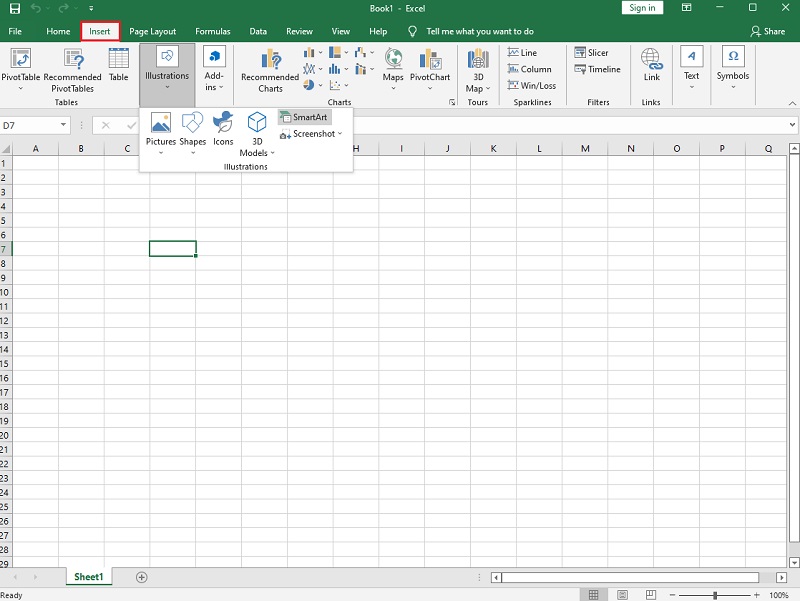Switch to the Formulas tab
Image resolution: width=800 pixels, height=601 pixels.
(x=213, y=31)
